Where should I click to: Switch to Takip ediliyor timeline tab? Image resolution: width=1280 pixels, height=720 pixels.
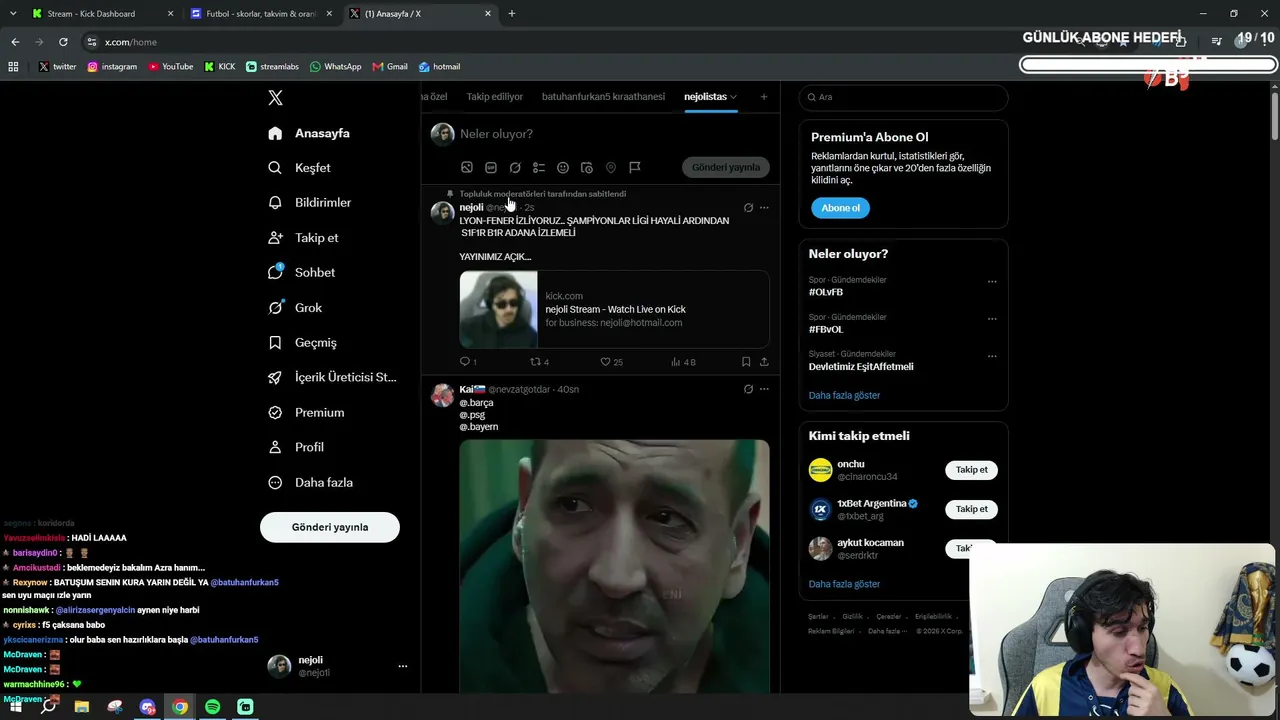[495, 97]
